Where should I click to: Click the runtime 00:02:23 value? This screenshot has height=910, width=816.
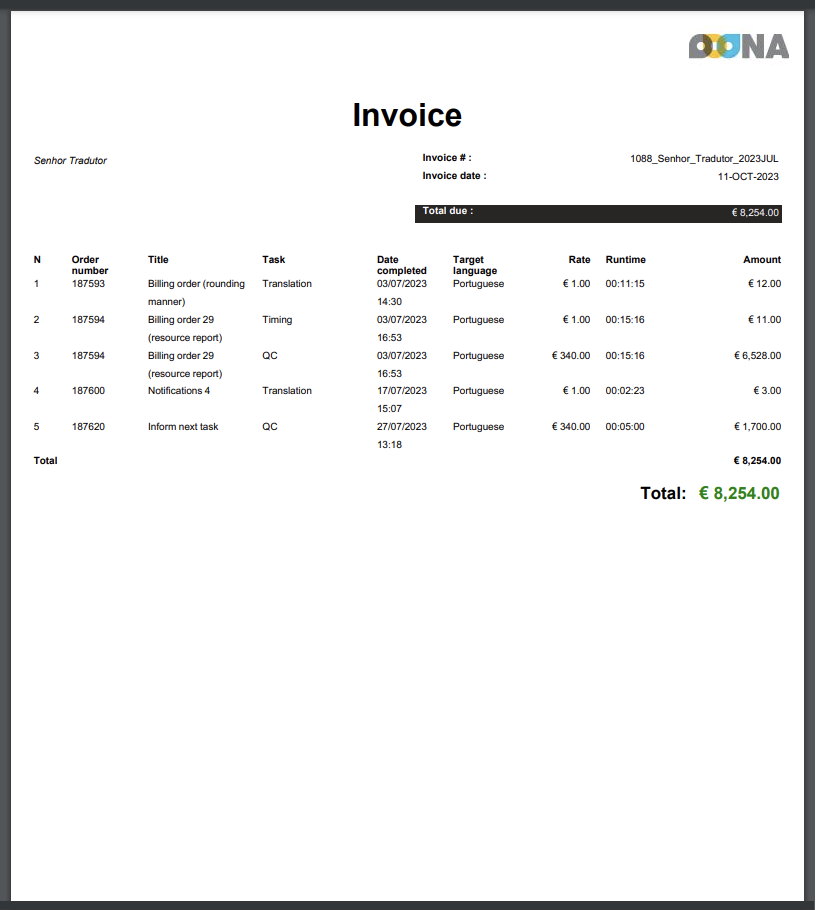tap(625, 391)
